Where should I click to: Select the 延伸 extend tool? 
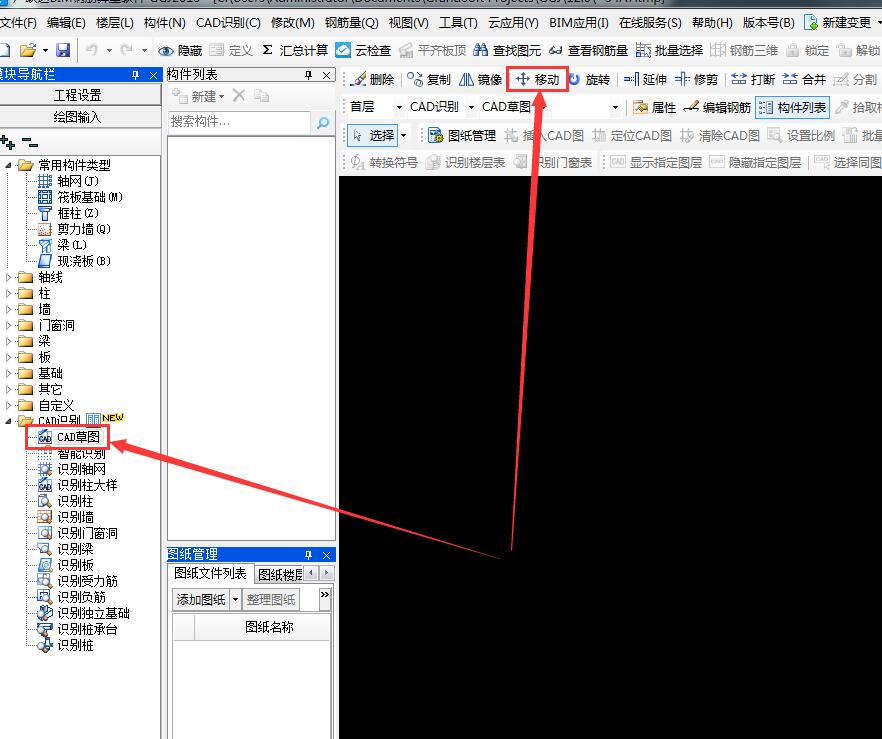[645, 79]
